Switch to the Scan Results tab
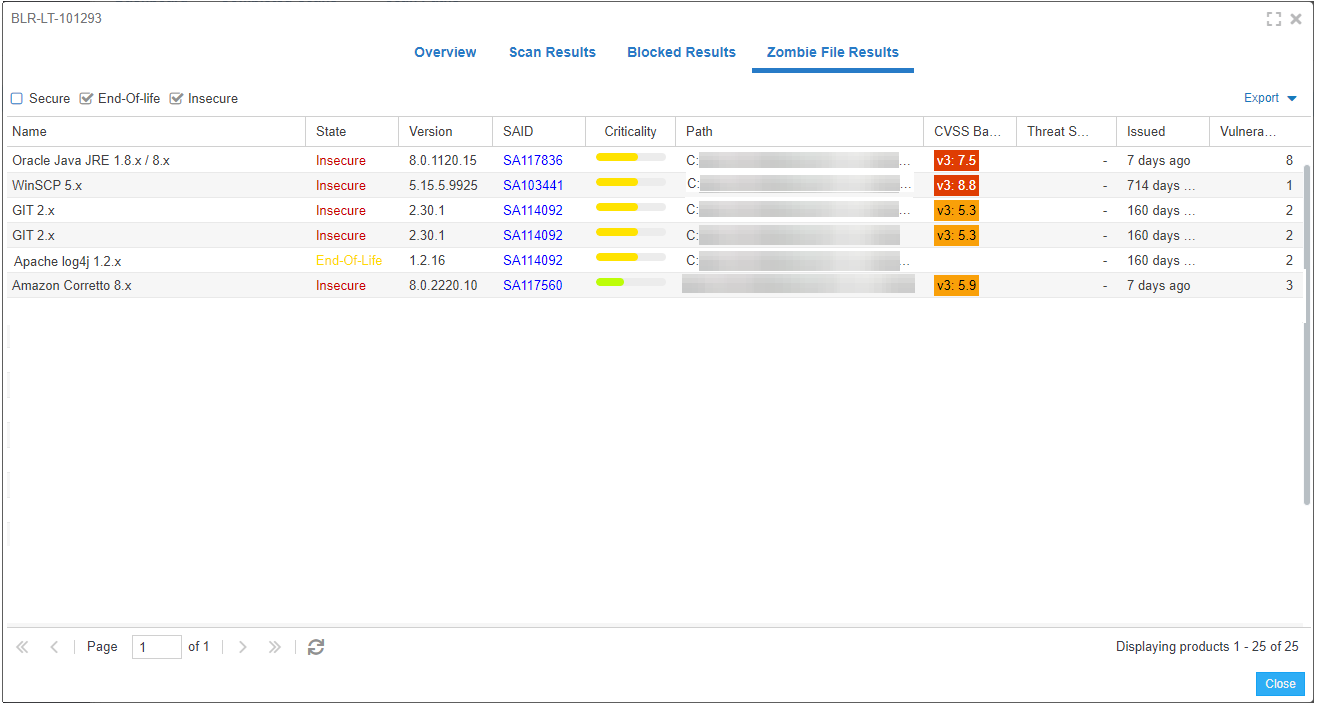Viewport: 1318px width, 707px height. pos(552,52)
